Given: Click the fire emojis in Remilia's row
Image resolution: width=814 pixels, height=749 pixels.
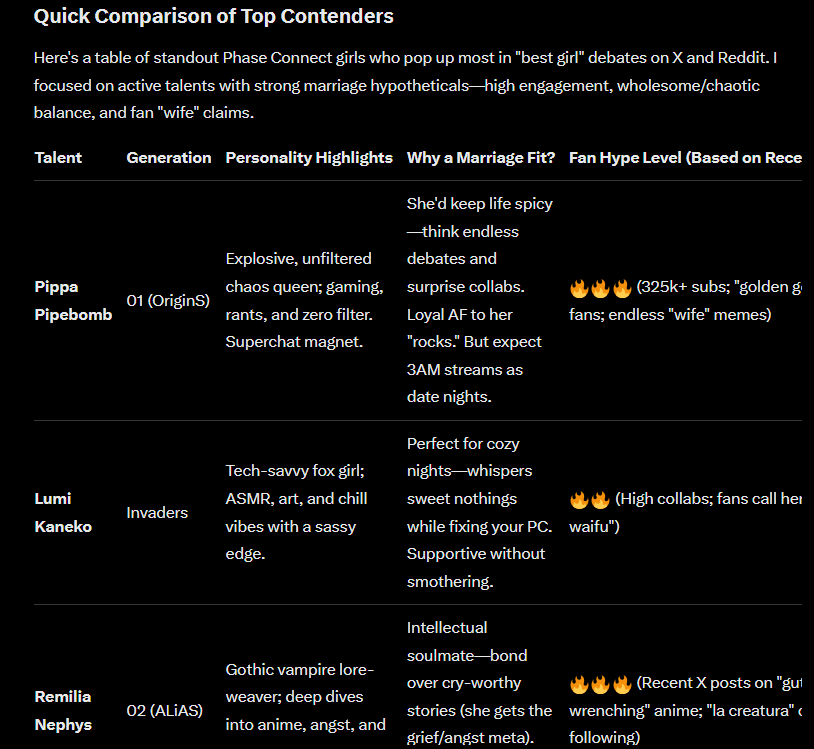Looking at the screenshot, I should pyautogui.click(x=600, y=684).
